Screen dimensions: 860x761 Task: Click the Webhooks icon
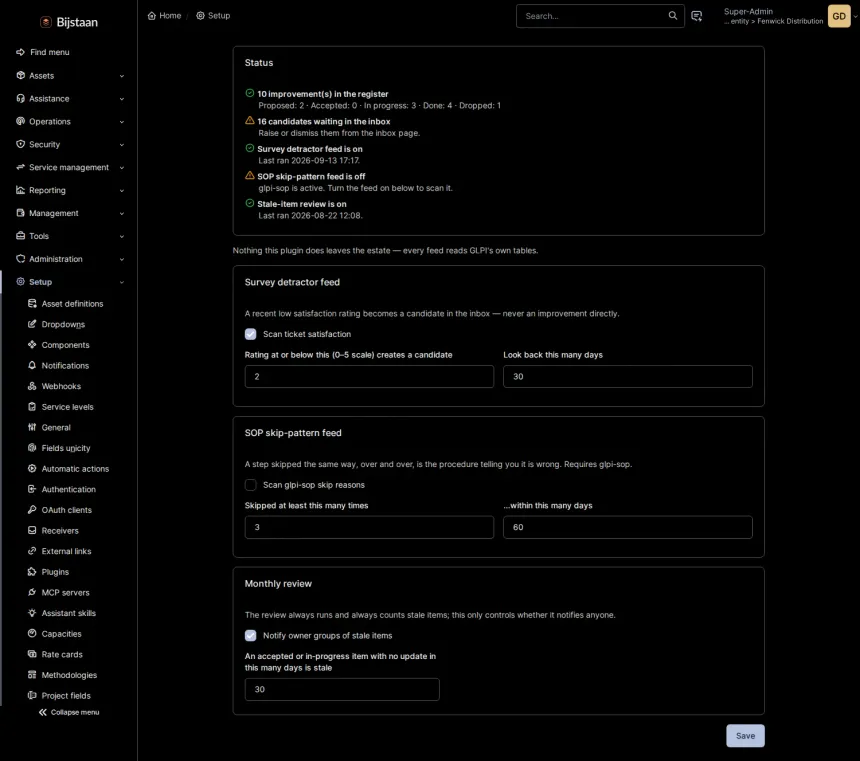click(x=32, y=386)
